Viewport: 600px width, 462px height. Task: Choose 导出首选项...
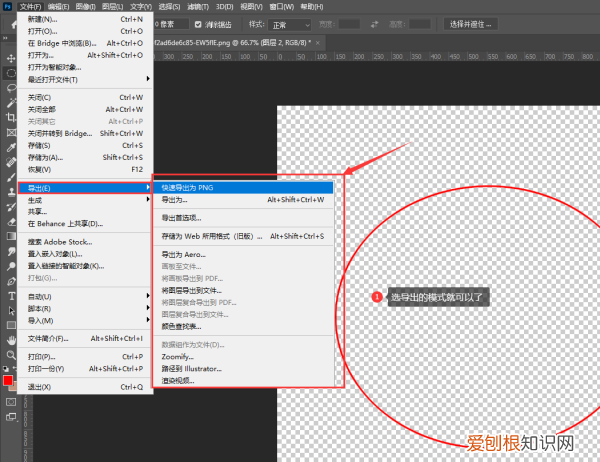(243, 218)
